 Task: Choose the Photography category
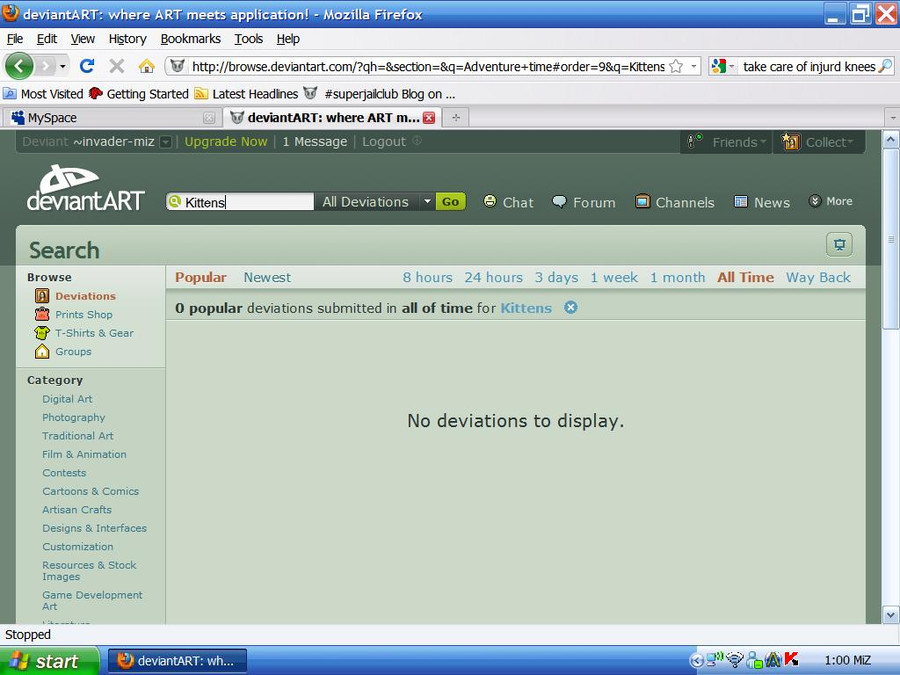pyautogui.click(x=73, y=417)
